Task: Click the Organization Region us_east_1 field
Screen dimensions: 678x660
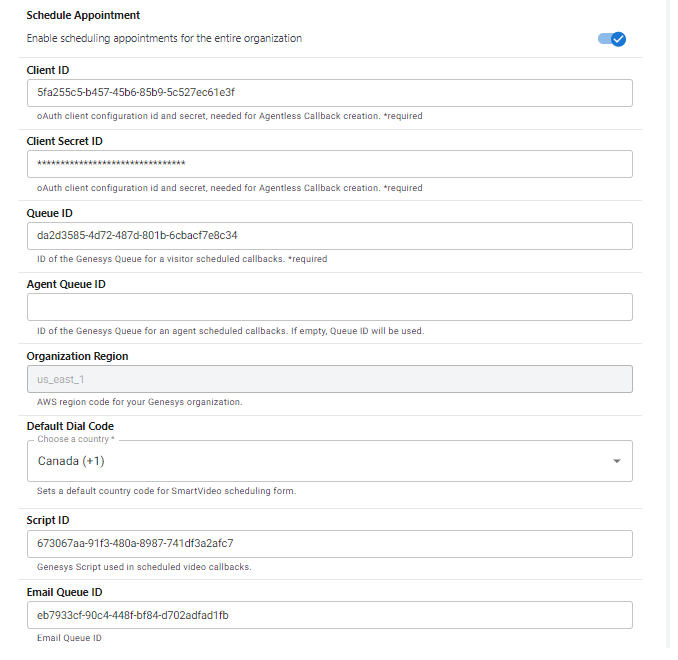Action: pyautogui.click(x=329, y=379)
